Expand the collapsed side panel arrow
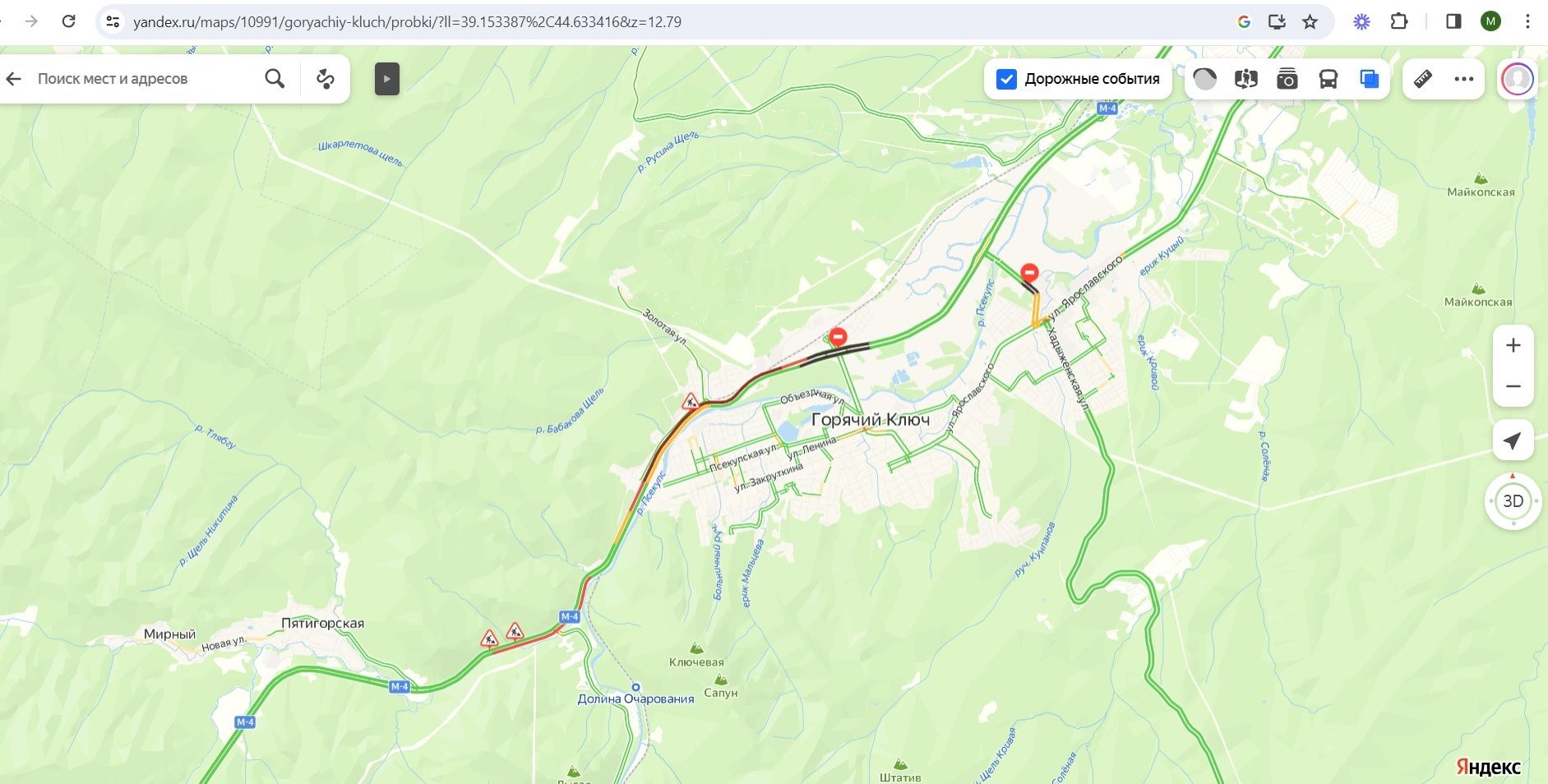The width and height of the screenshot is (1548, 784). [x=387, y=79]
